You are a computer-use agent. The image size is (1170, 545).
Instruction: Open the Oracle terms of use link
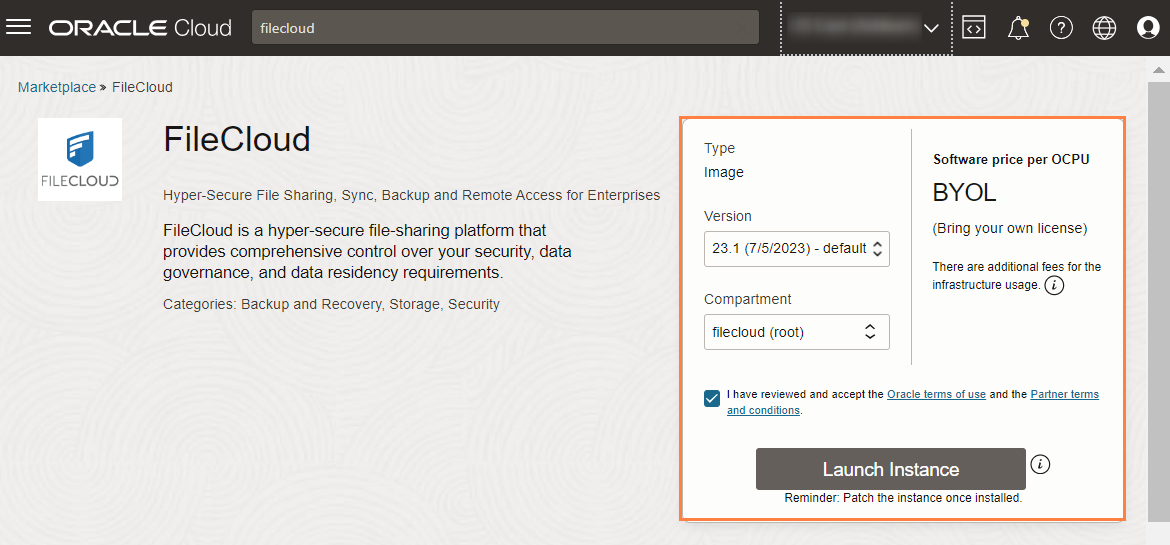point(936,395)
